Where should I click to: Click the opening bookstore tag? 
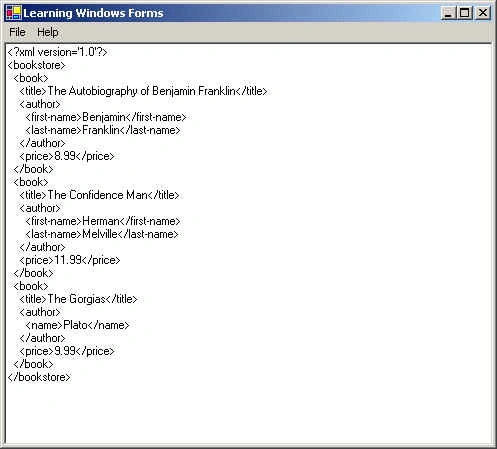click(37, 65)
